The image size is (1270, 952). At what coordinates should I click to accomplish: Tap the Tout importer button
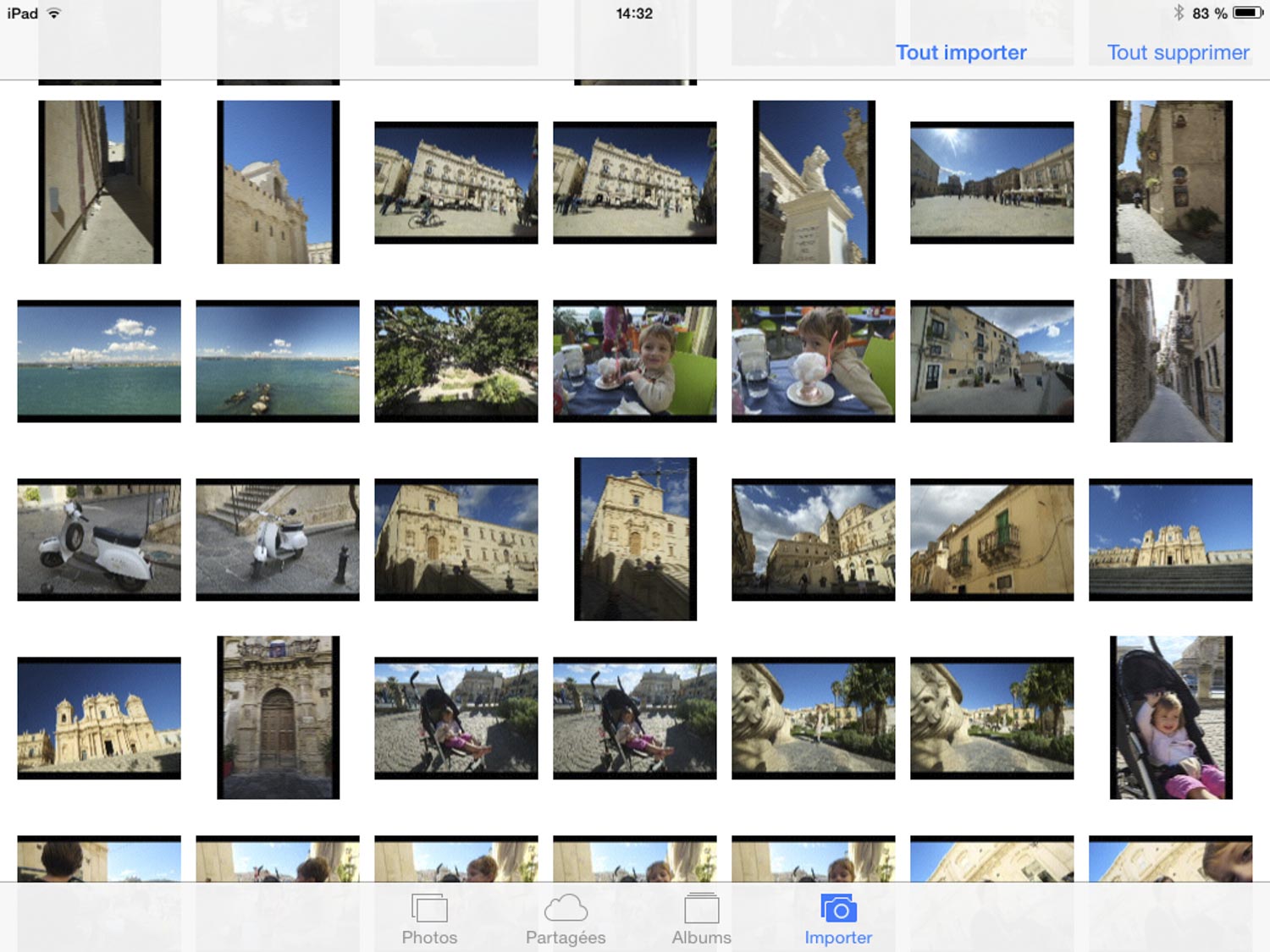pyautogui.click(x=961, y=52)
